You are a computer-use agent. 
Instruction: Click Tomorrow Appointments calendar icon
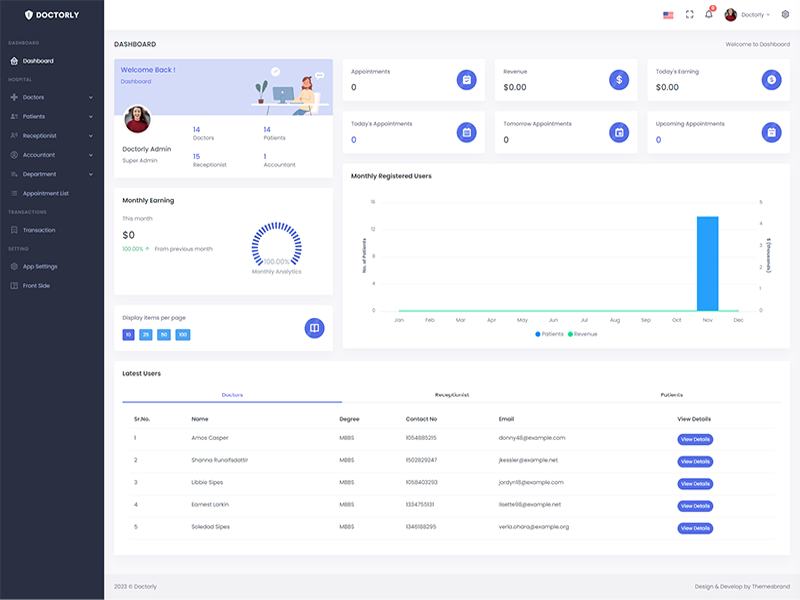point(619,132)
